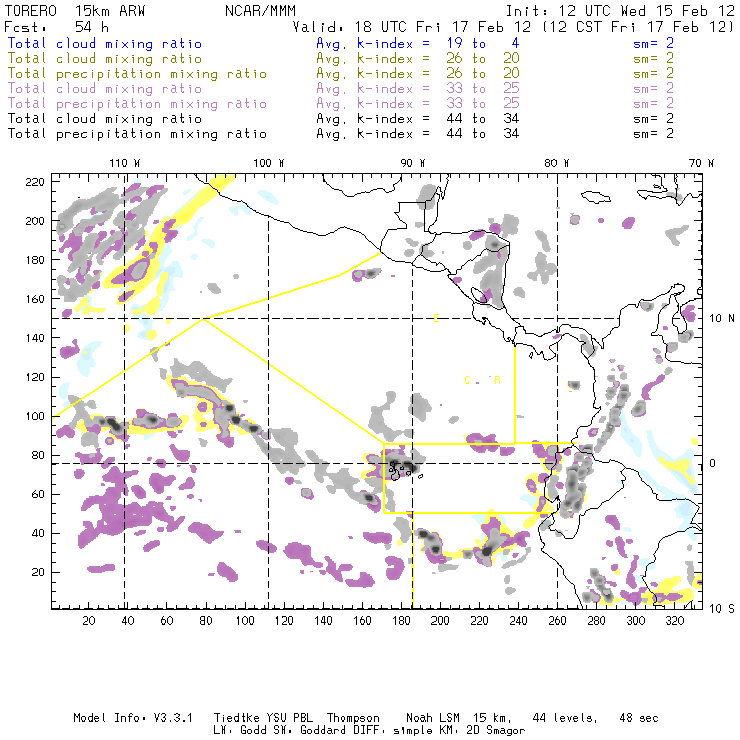Click the '48 sec' timestep text
The height and width of the screenshot is (740, 740).
pos(639,718)
